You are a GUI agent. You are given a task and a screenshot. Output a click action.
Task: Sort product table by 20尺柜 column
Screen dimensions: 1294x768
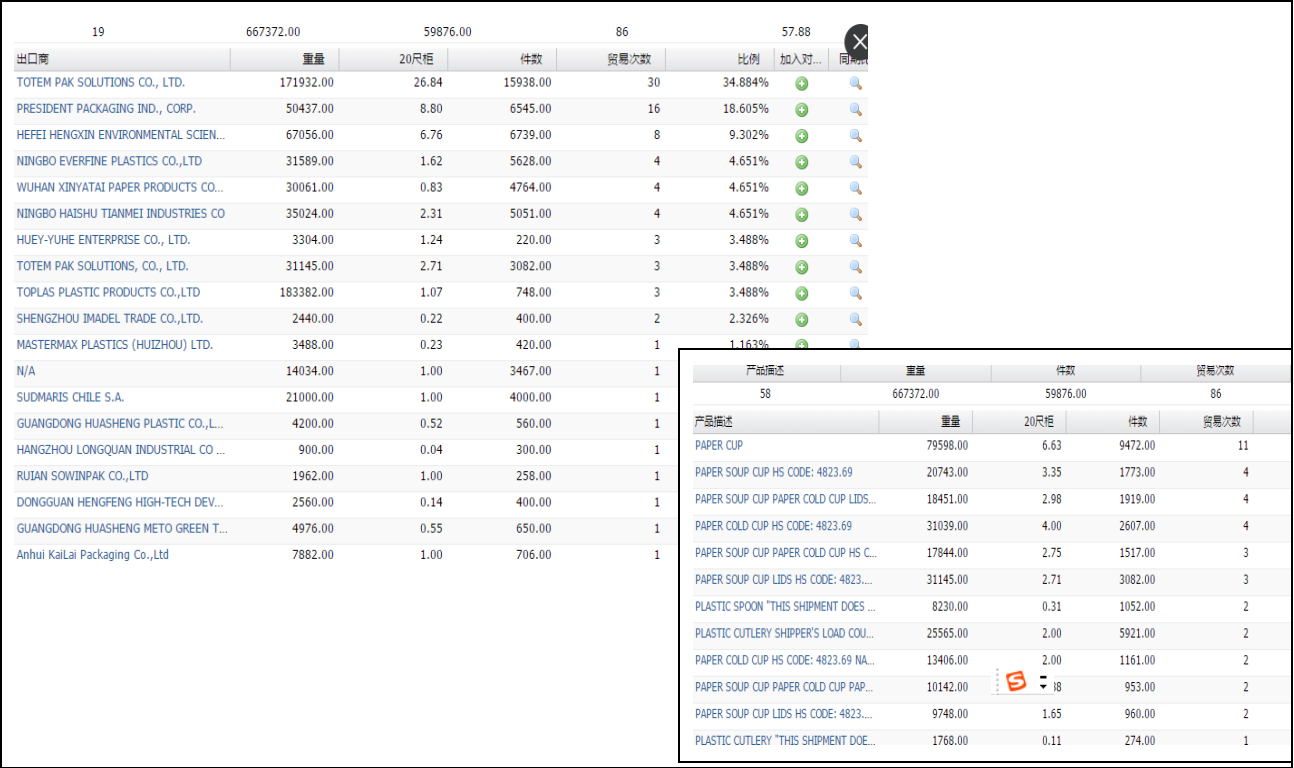(1019, 422)
